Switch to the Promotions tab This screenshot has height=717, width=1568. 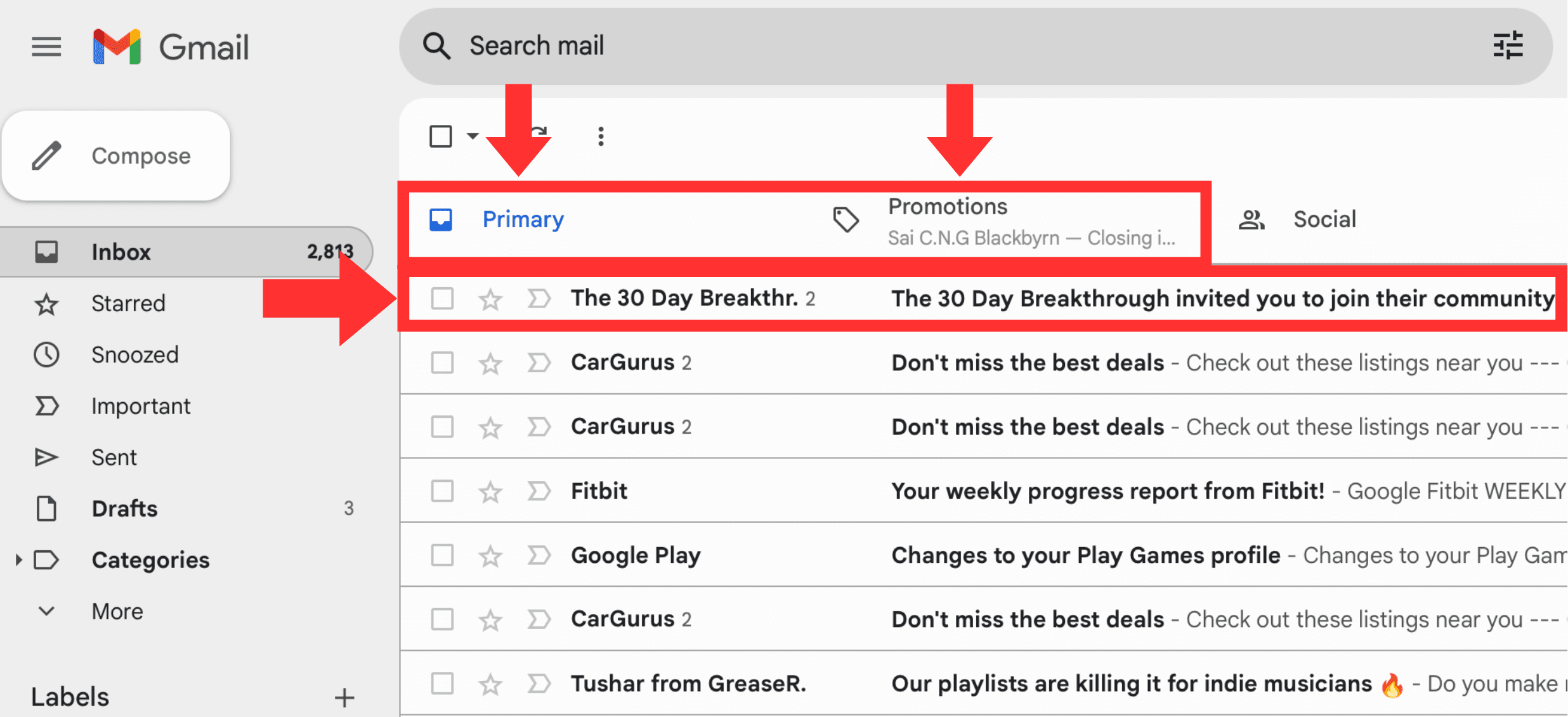tap(947, 220)
